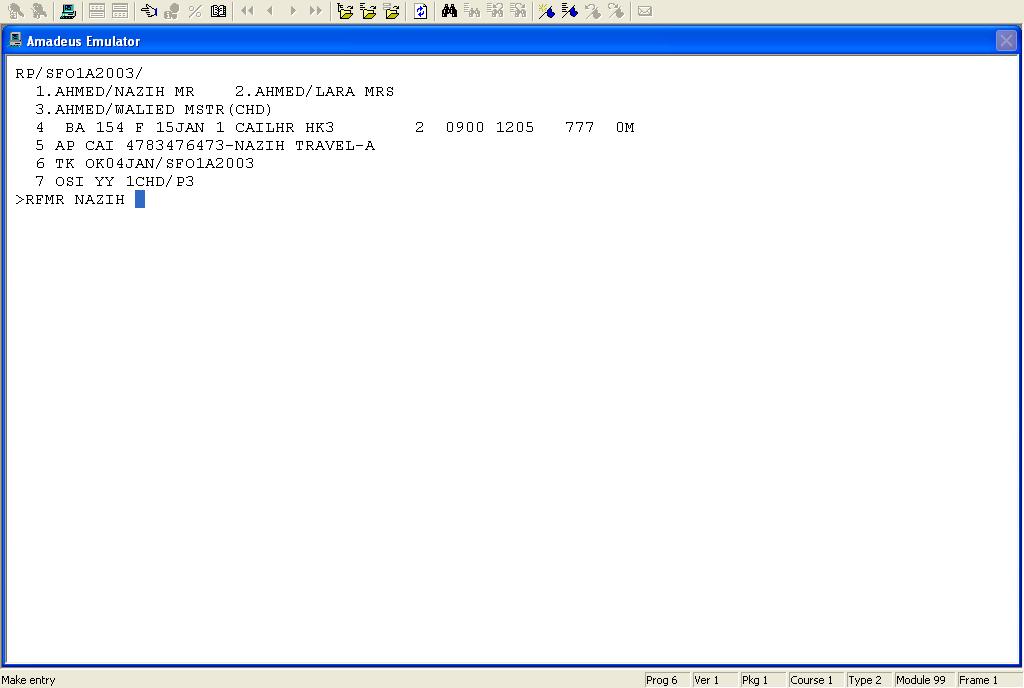The width and height of the screenshot is (1024, 688).
Task: Click the greyed find-previous binoculars icon with left arrow
Action: (495, 11)
